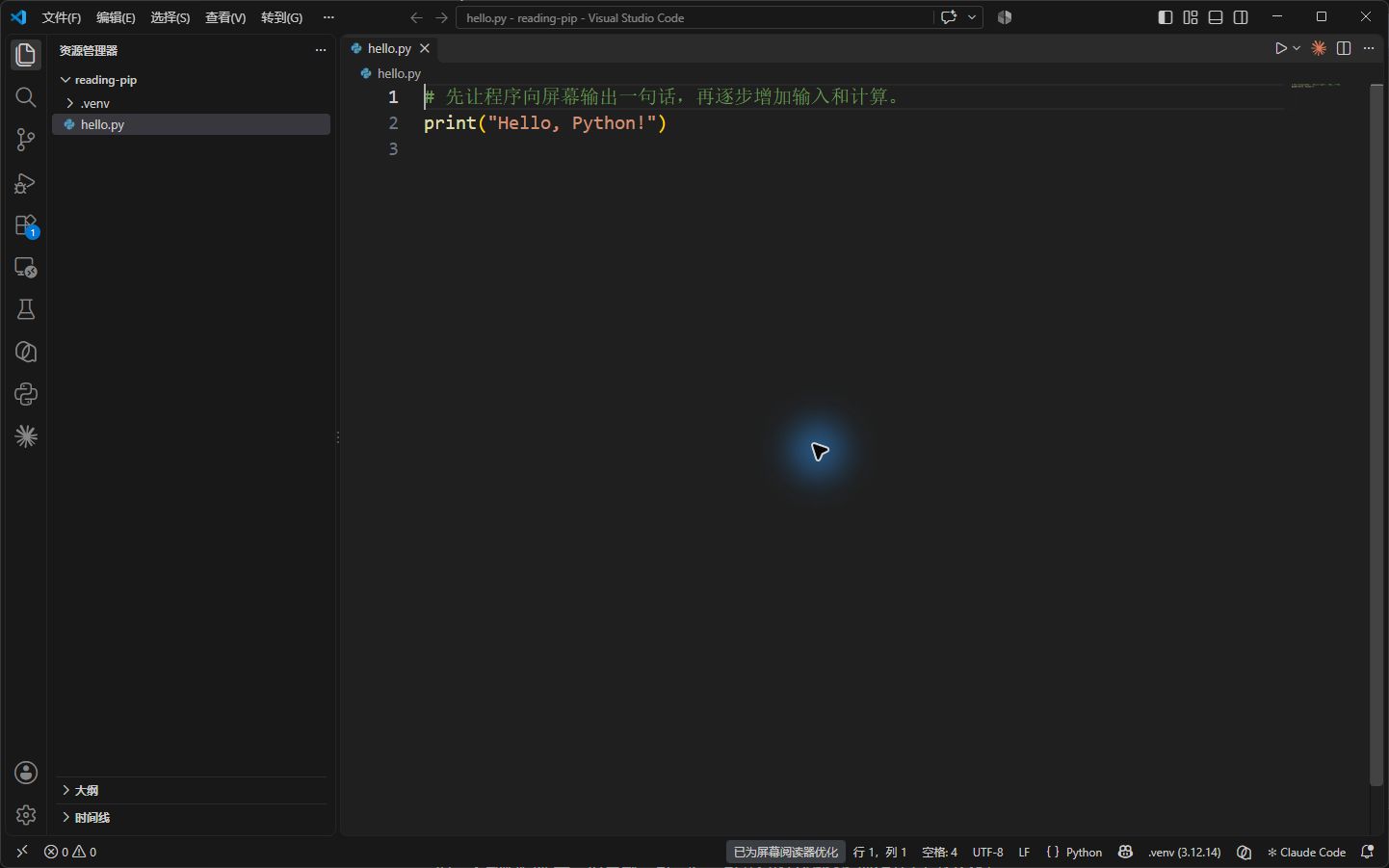Image resolution: width=1389 pixels, height=868 pixels.
Task: Open the chat dropdown arrow in title bar
Action: pyautogui.click(x=972, y=17)
